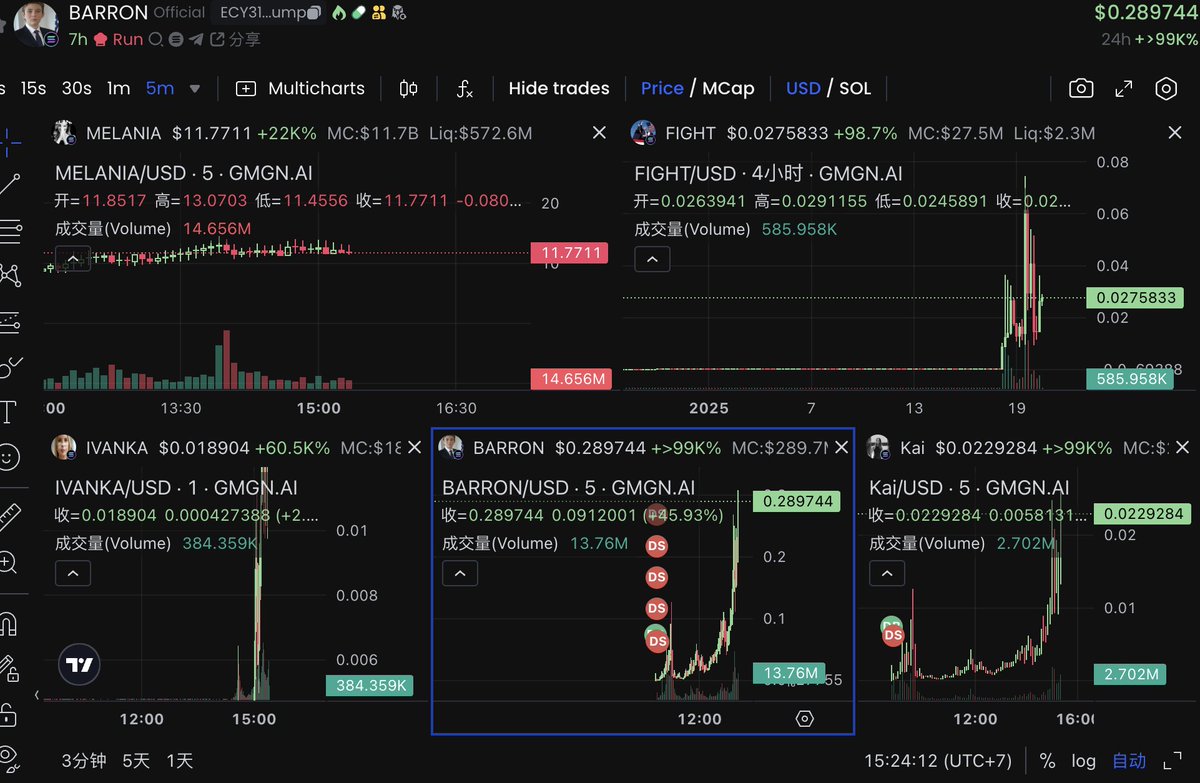
Task: Open search icon next to Run
Action: pos(155,40)
